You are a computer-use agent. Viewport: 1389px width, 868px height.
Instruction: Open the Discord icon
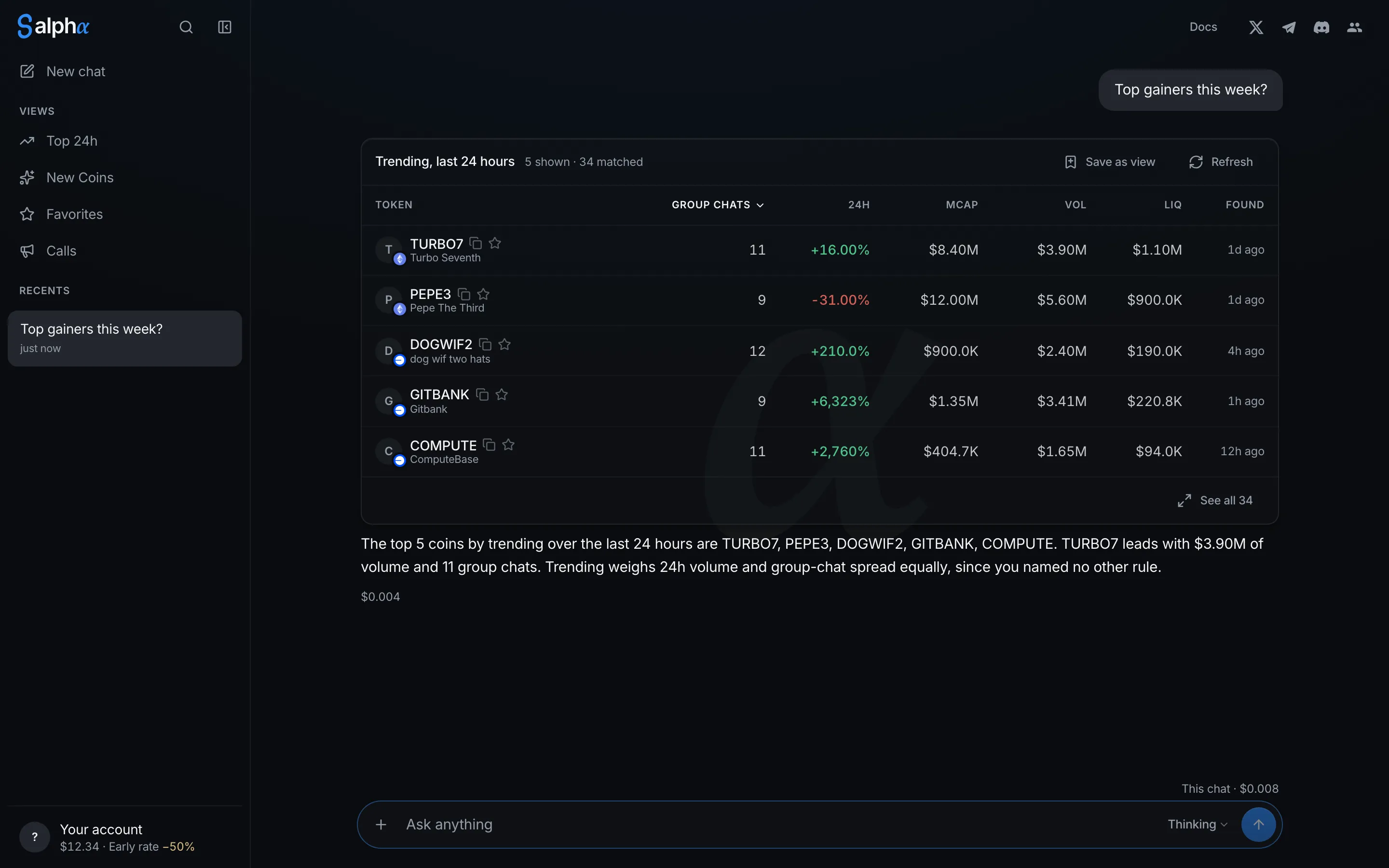point(1321,27)
